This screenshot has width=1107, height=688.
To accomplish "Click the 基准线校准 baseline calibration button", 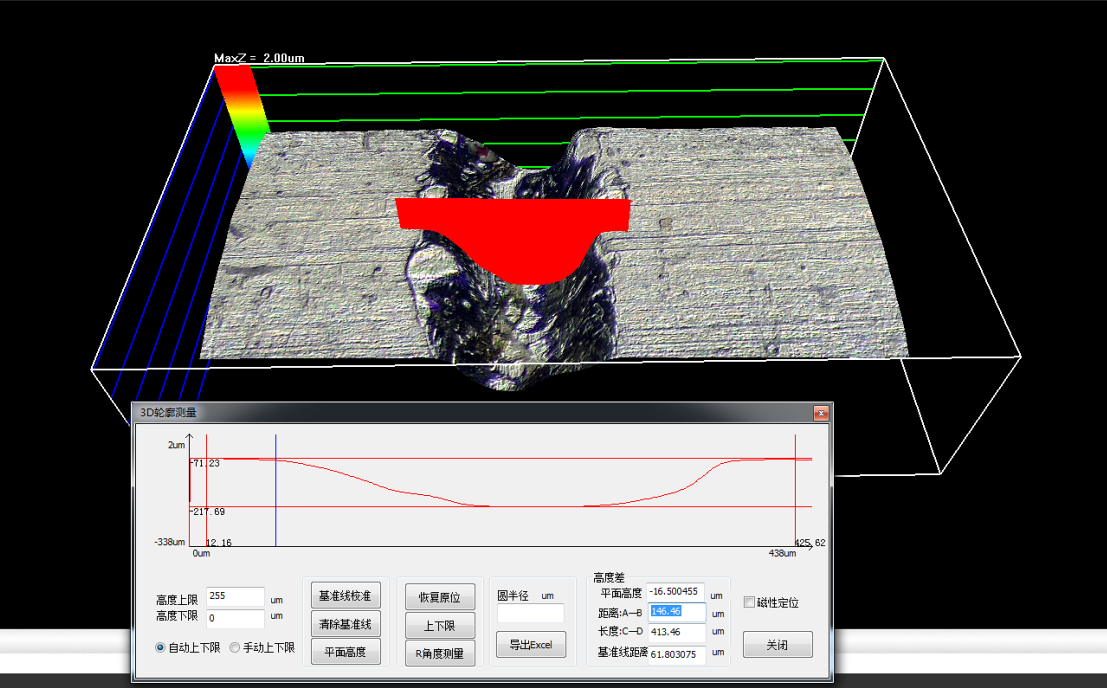I will 345,596.
